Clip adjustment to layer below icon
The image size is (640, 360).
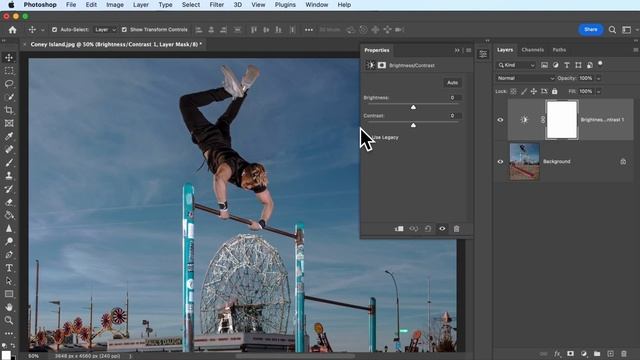click(399, 229)
